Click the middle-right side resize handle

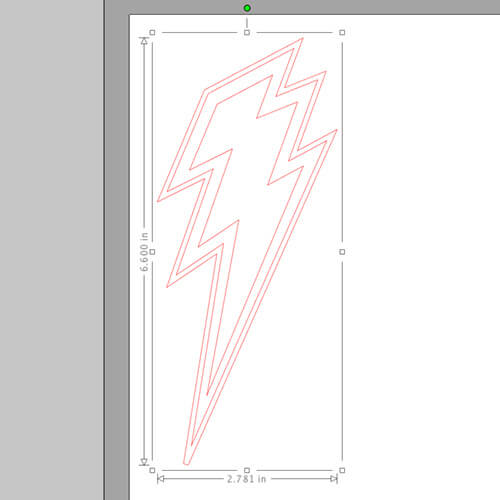point(342,252)
